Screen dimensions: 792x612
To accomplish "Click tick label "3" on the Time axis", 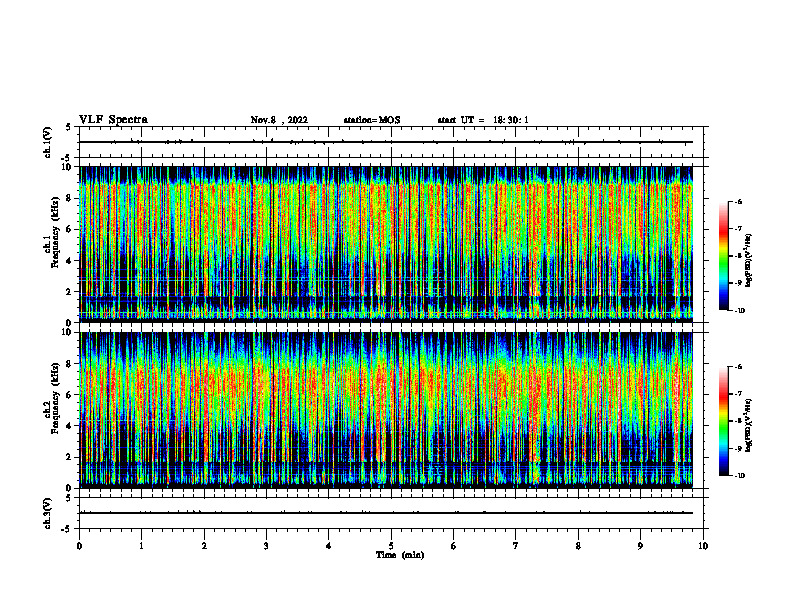I will 266,546.
